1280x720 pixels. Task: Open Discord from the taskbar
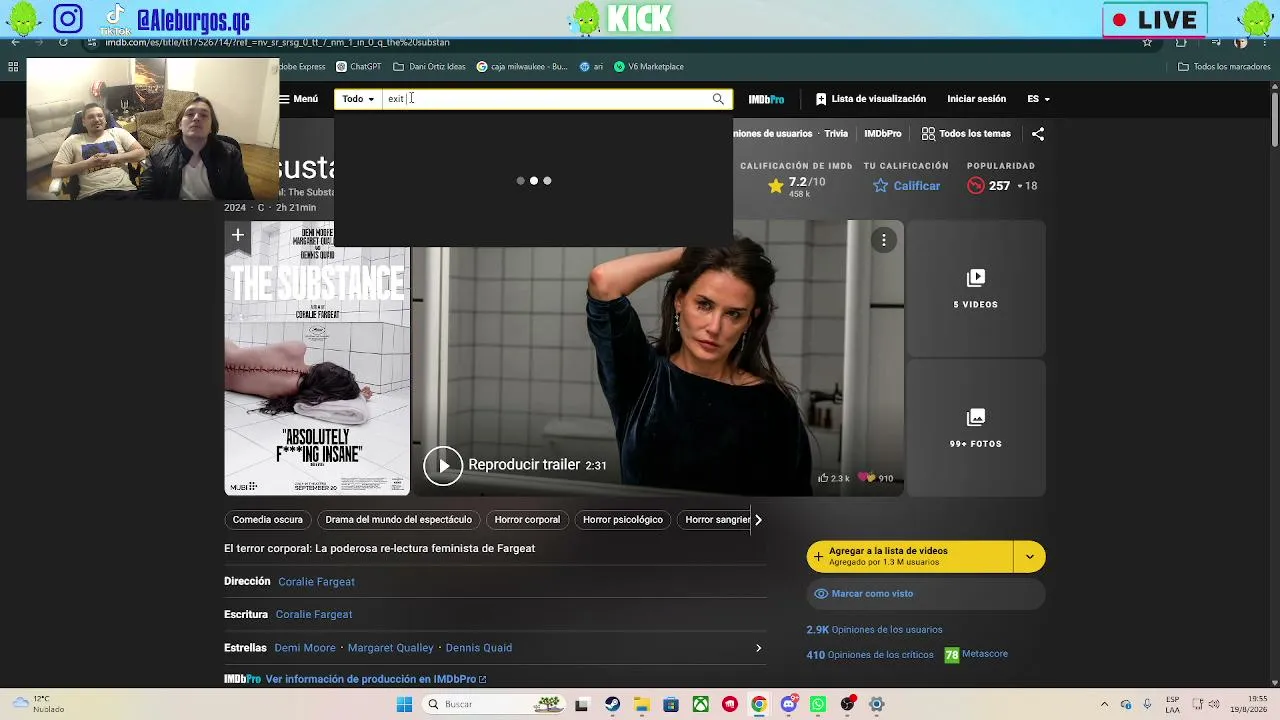click(789, 705)
